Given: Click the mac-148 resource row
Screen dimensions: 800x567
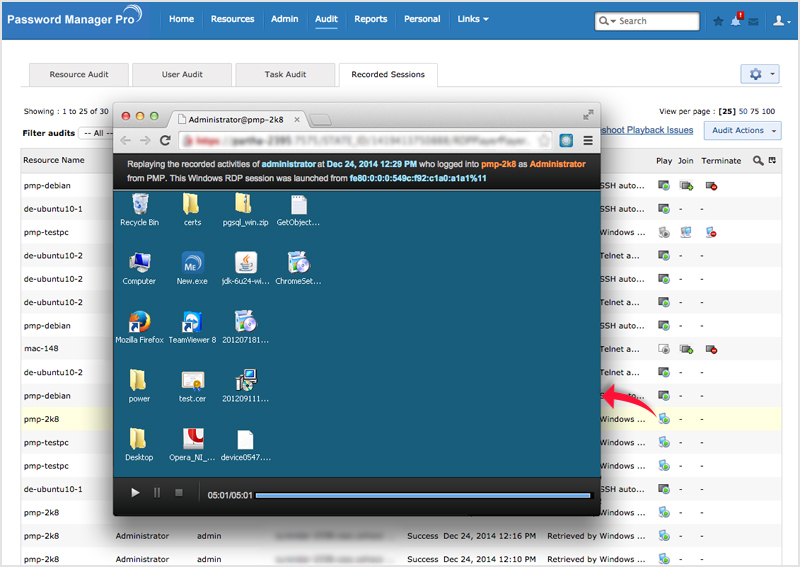Looking at the screenshot, I should point(401,349).
